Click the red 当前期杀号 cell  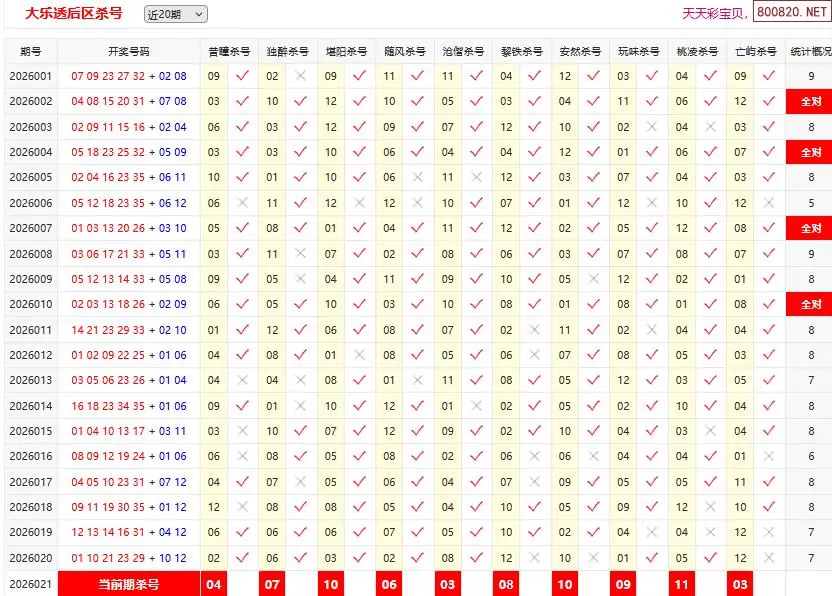128,584
